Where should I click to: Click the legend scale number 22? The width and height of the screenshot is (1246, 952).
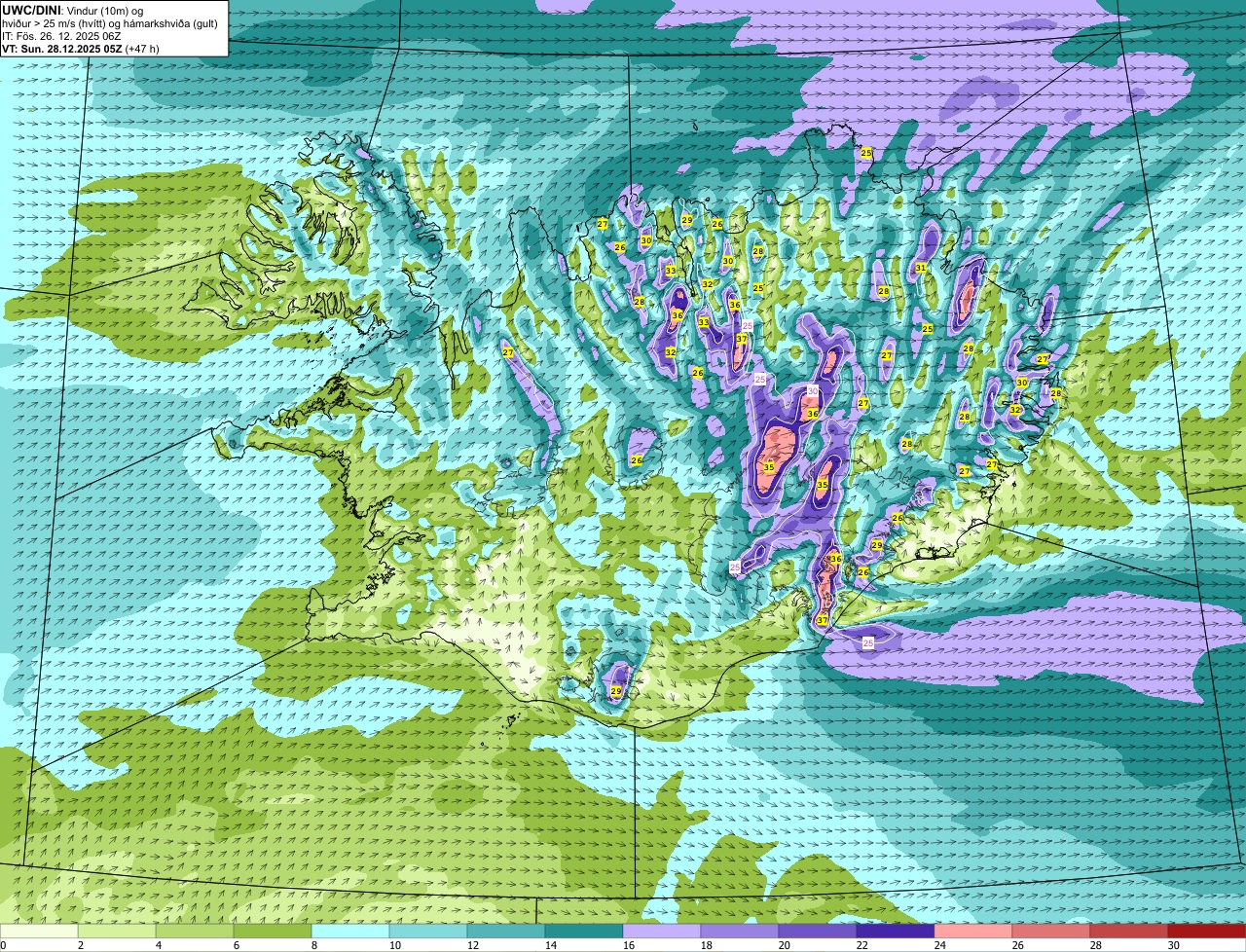click(861, 945)
